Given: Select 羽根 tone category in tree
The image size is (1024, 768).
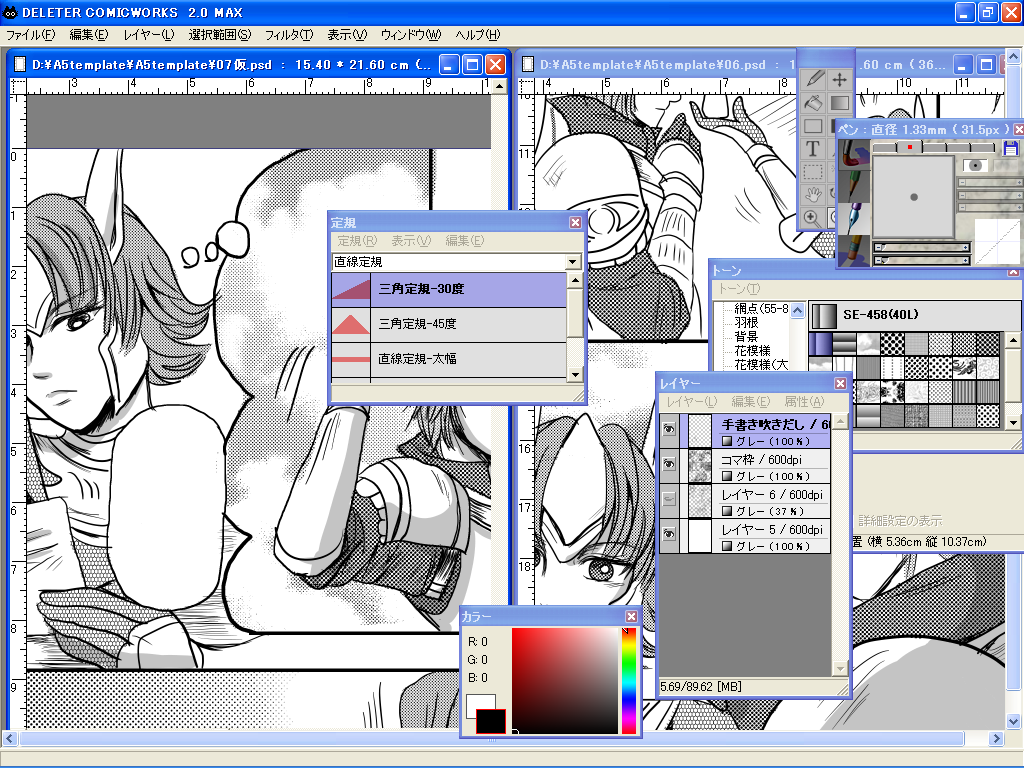Looking at the screenshot, I should click(x=746, y=323).
